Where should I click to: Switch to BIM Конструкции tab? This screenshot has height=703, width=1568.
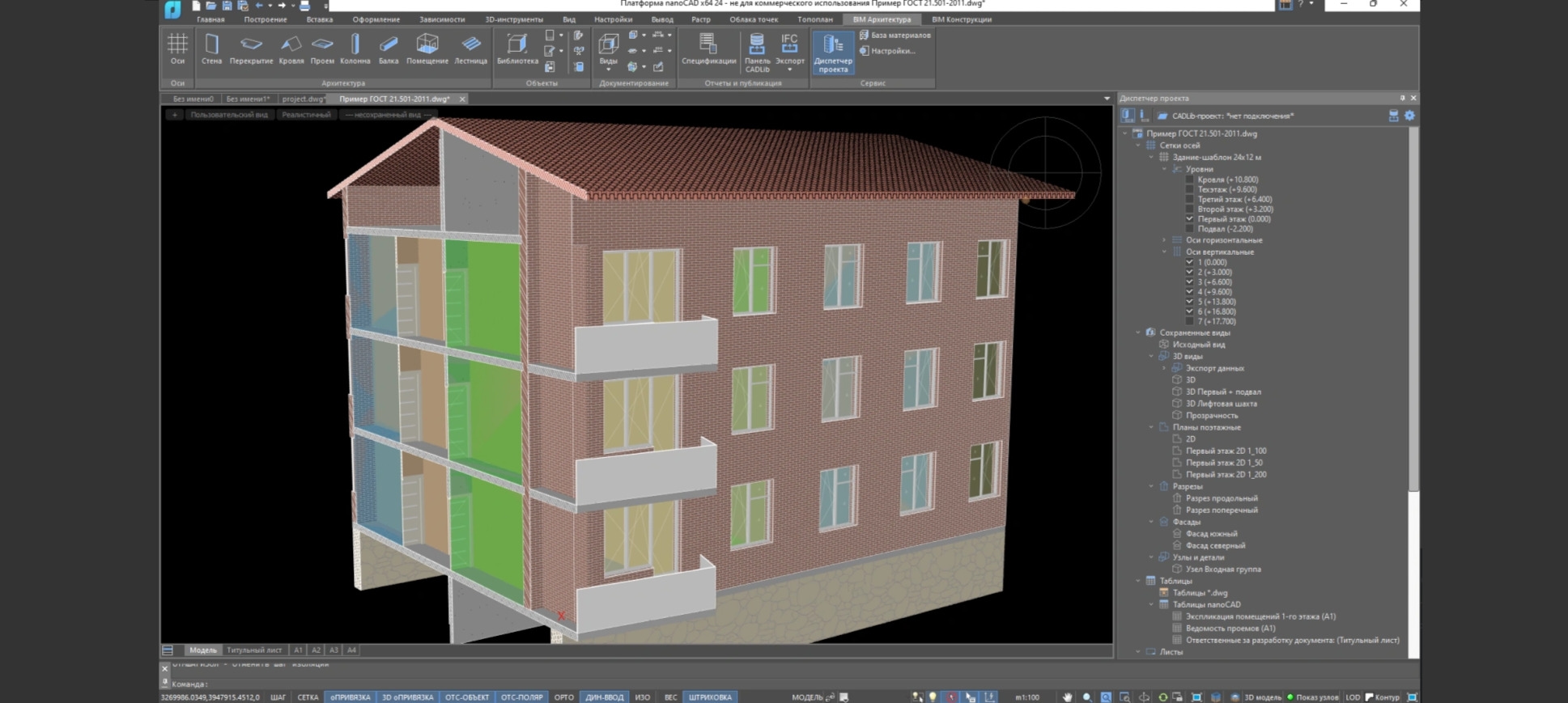click(962, 19)
